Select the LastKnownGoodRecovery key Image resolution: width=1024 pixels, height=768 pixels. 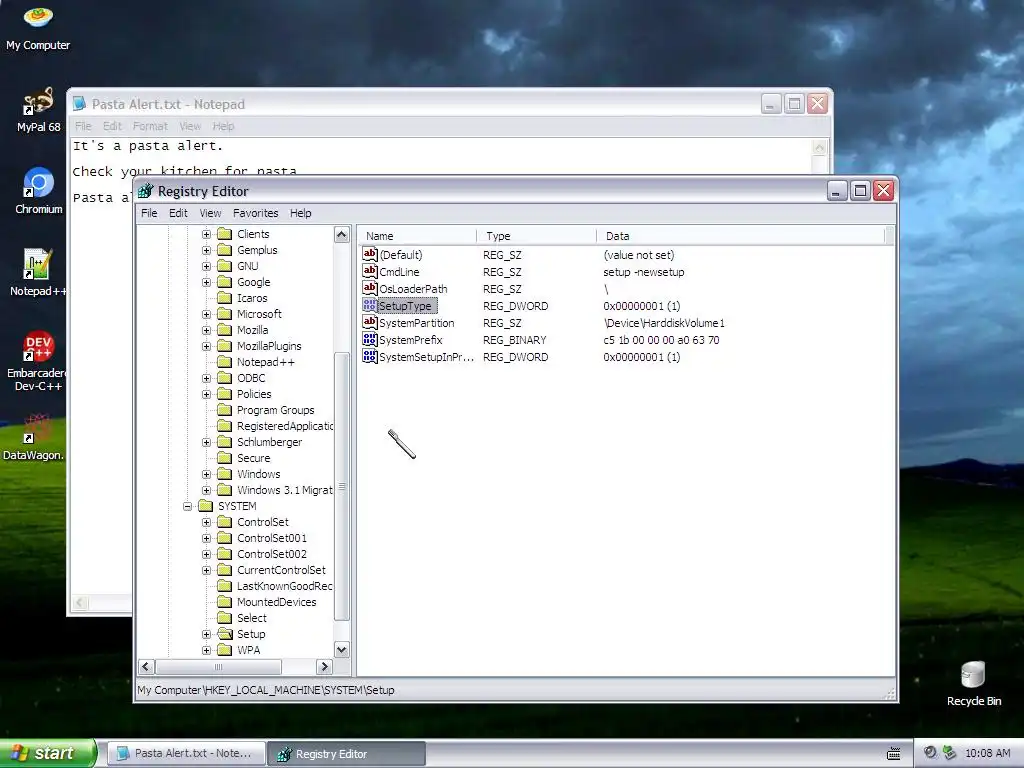(x=284, y=586)
